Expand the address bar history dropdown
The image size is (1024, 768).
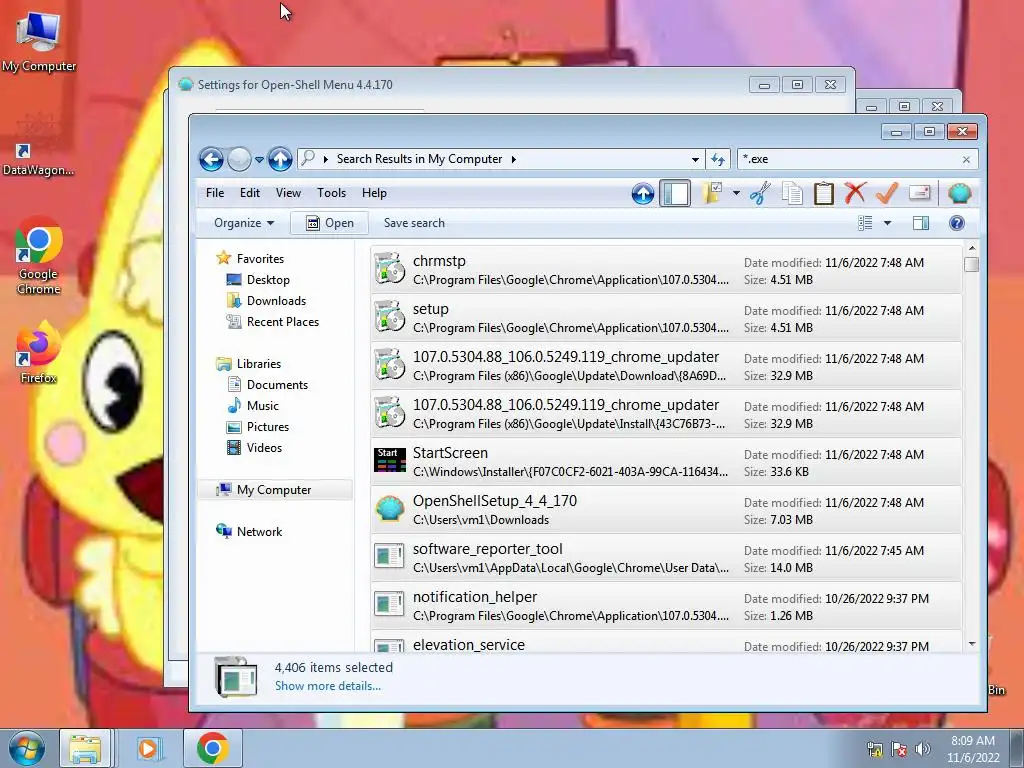[695, 159]
